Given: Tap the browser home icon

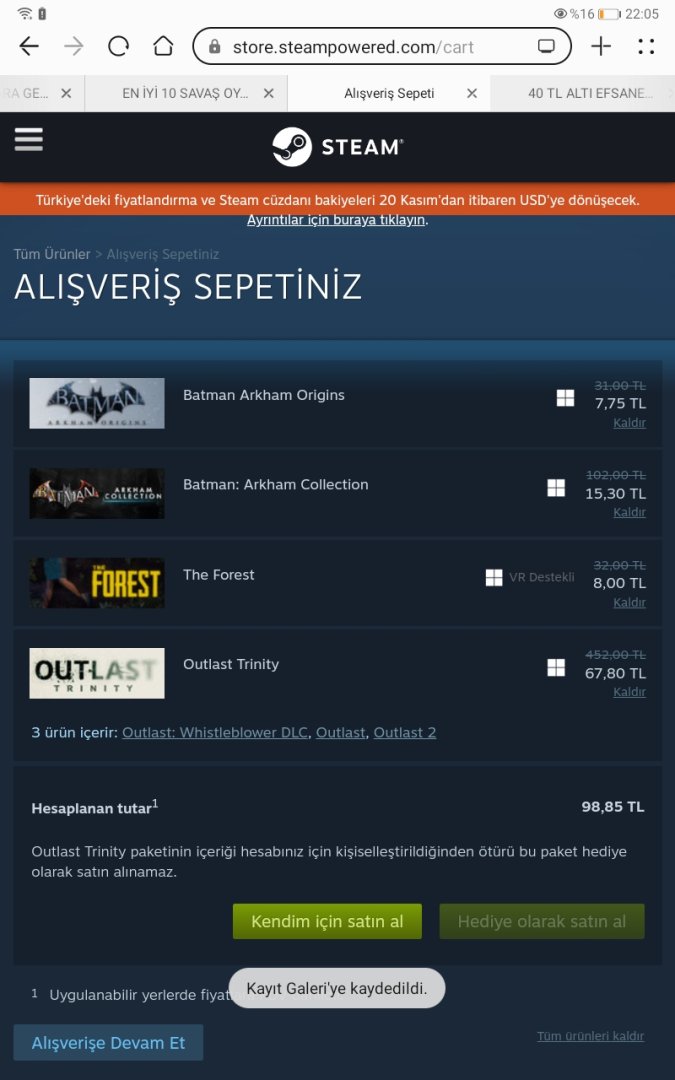Looking at the screenshot, I should click(163, 47).
